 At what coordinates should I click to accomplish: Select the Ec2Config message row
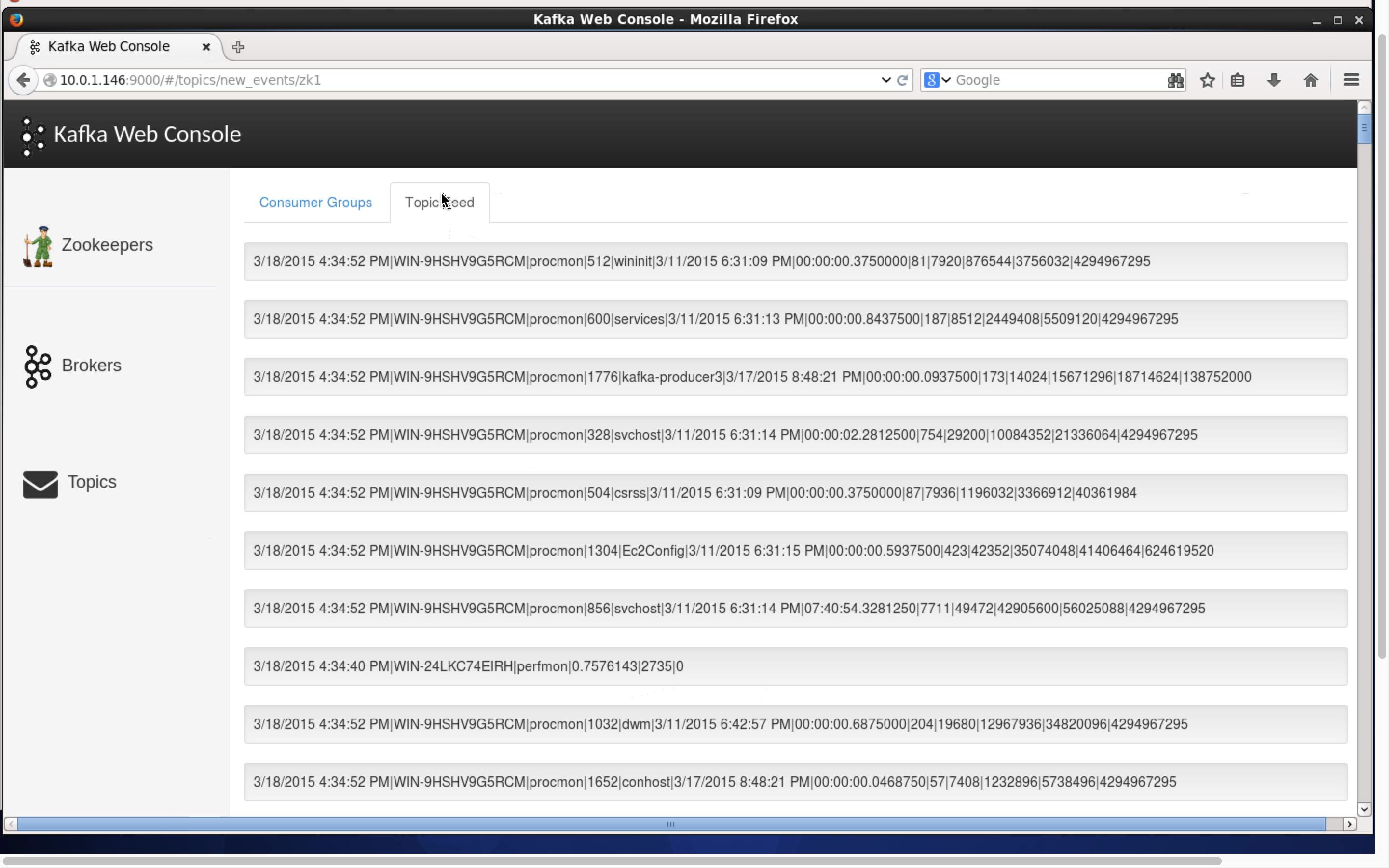(x=795, y=551)
